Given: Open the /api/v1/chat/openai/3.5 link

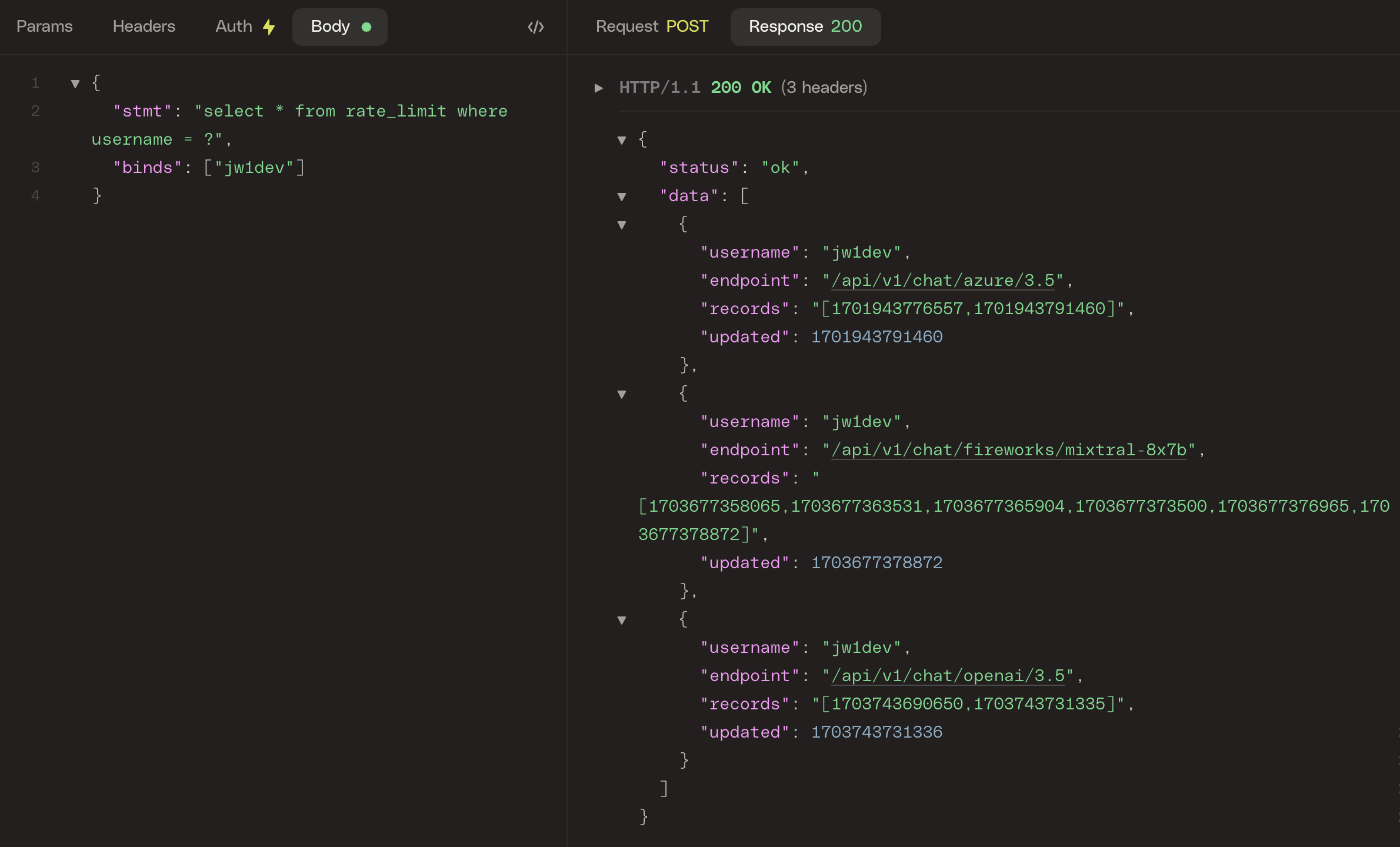Looking at the screenshot, I should pyautogui.click(x=947, y=676).
